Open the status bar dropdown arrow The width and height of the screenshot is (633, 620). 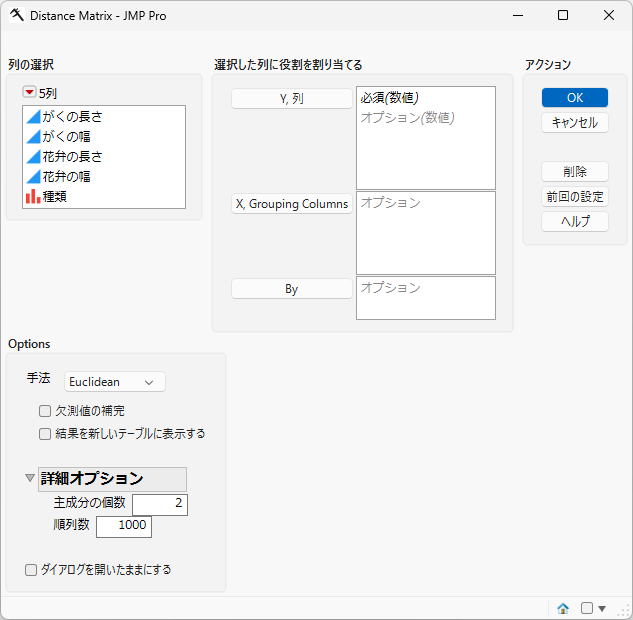(x=602, y=608)
